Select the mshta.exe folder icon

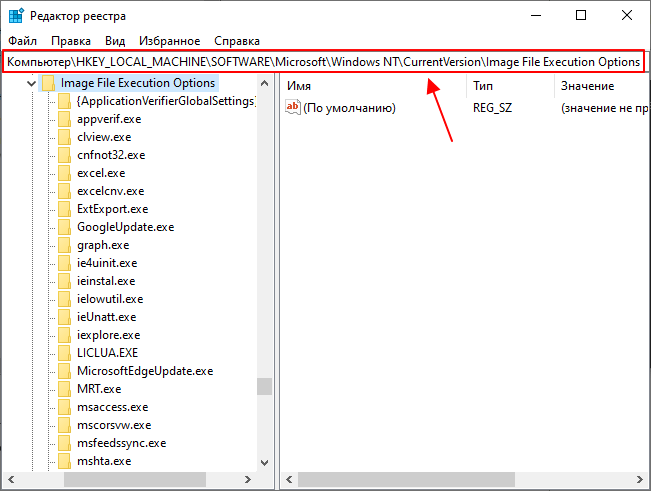tap(64, 461)
